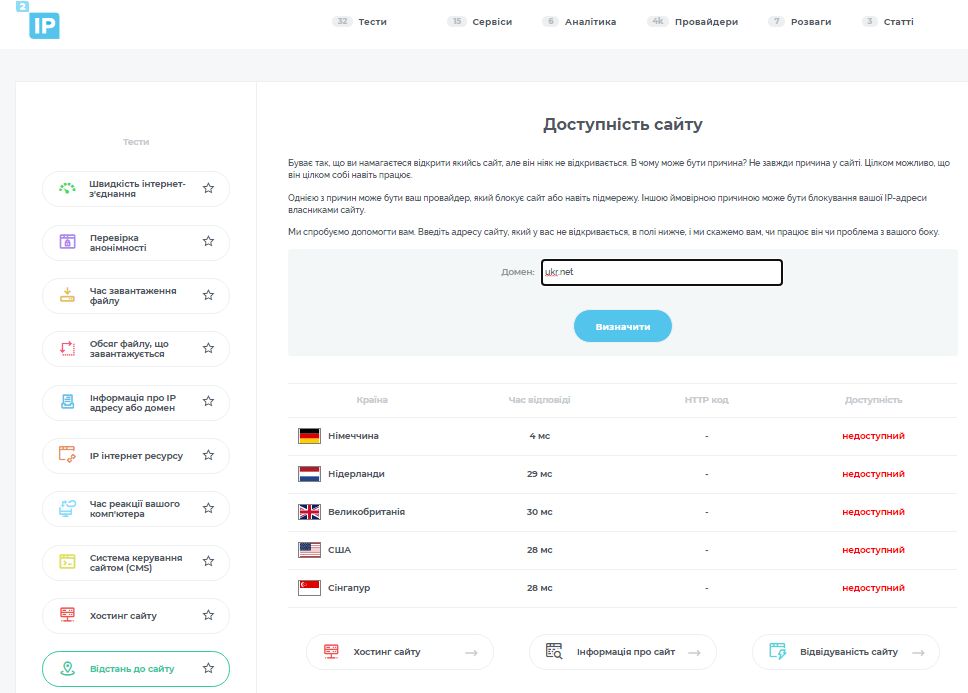Toggle favorite star for Швидкість інтернет-з'єднання
This screenshot has height=693, width=968.
pos(208,188)
